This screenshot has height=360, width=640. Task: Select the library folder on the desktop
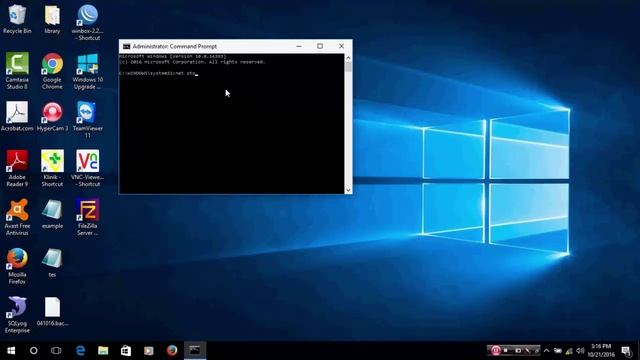coord(52,19)
